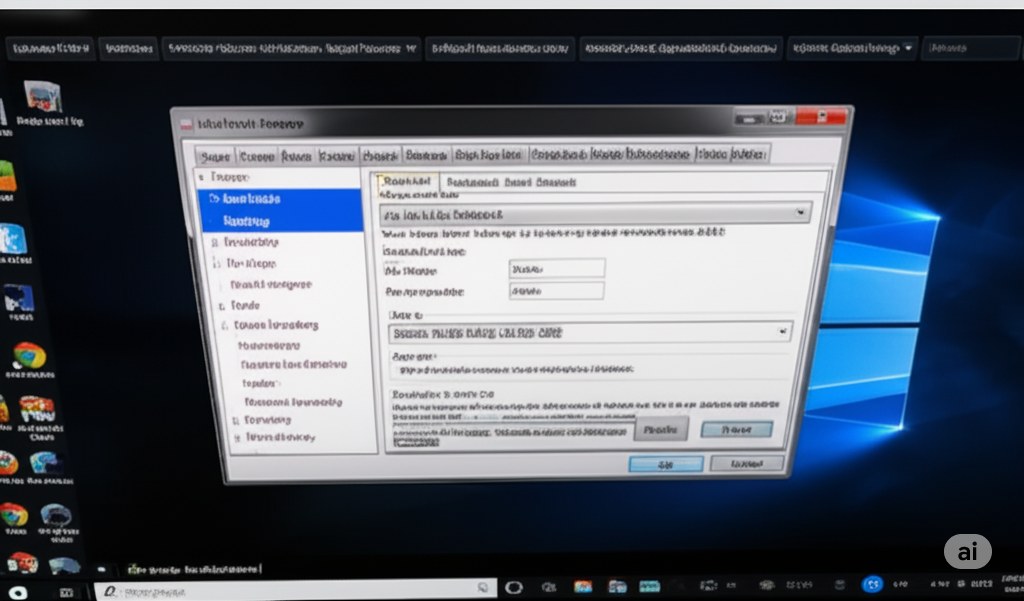Click the taskbar search box
Screen dimensions: 1024x601
tap(296, 590)
